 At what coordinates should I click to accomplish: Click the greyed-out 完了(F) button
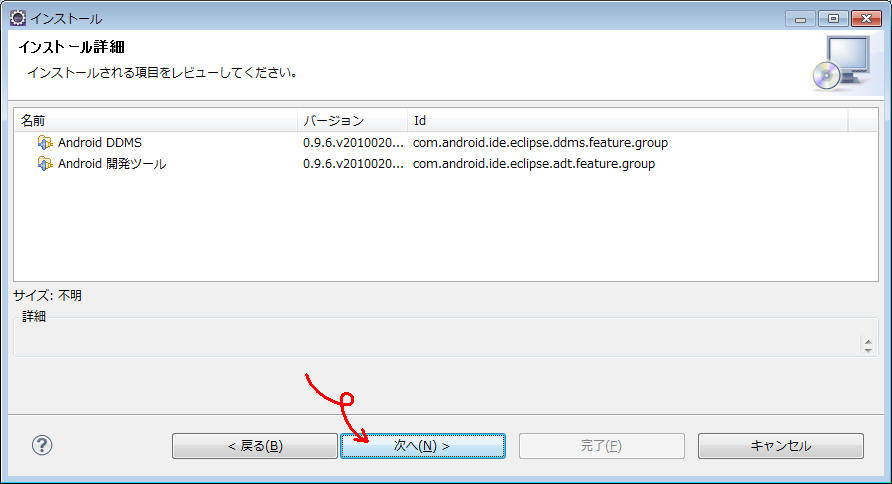(x=601, y=446)
